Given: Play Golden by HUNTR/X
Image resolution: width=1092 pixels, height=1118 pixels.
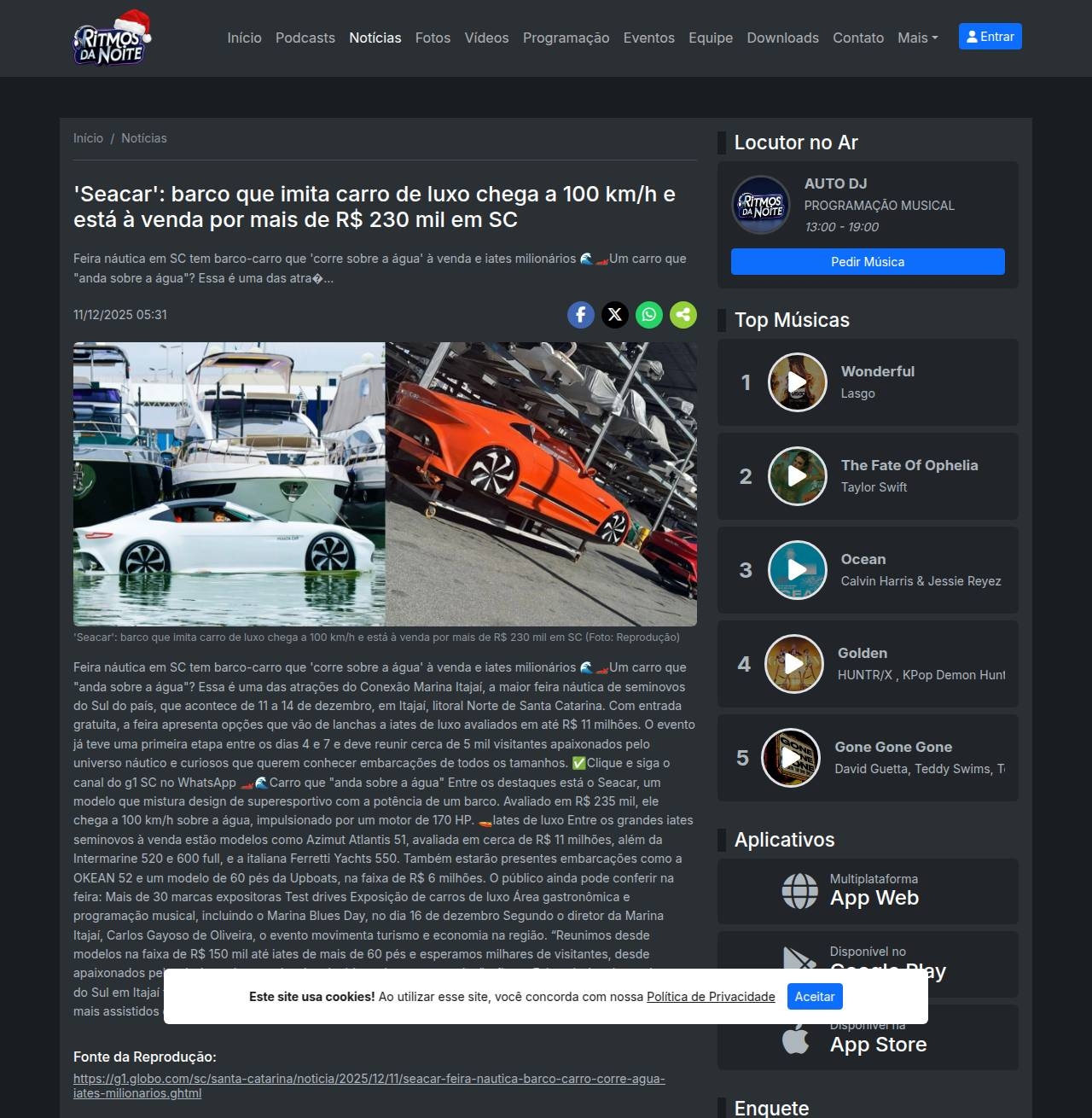Looking at the screenshot, I should point(793,664).
